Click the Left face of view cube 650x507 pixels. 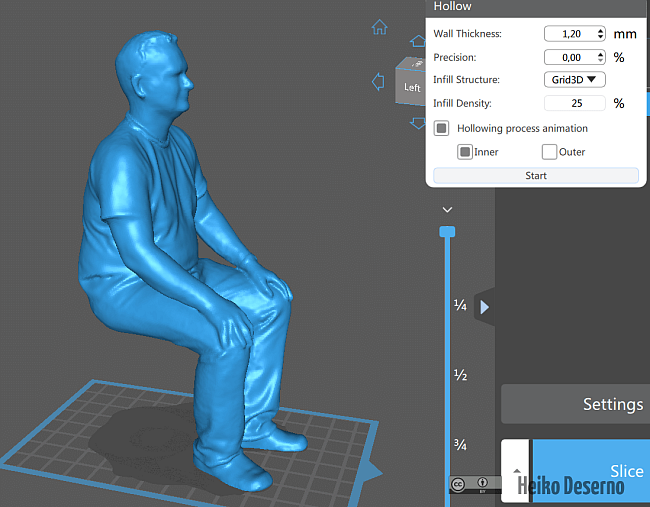click(x=411, y=87)
